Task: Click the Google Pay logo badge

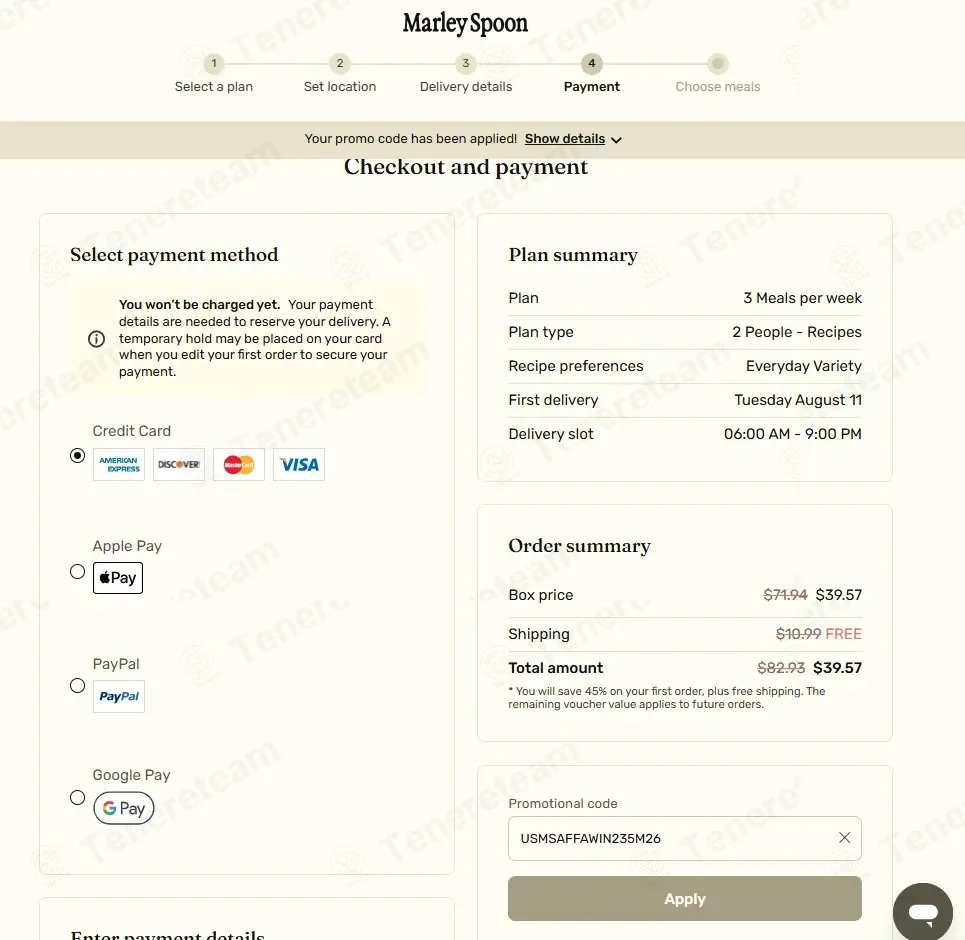Action: [x=124, y=808]
